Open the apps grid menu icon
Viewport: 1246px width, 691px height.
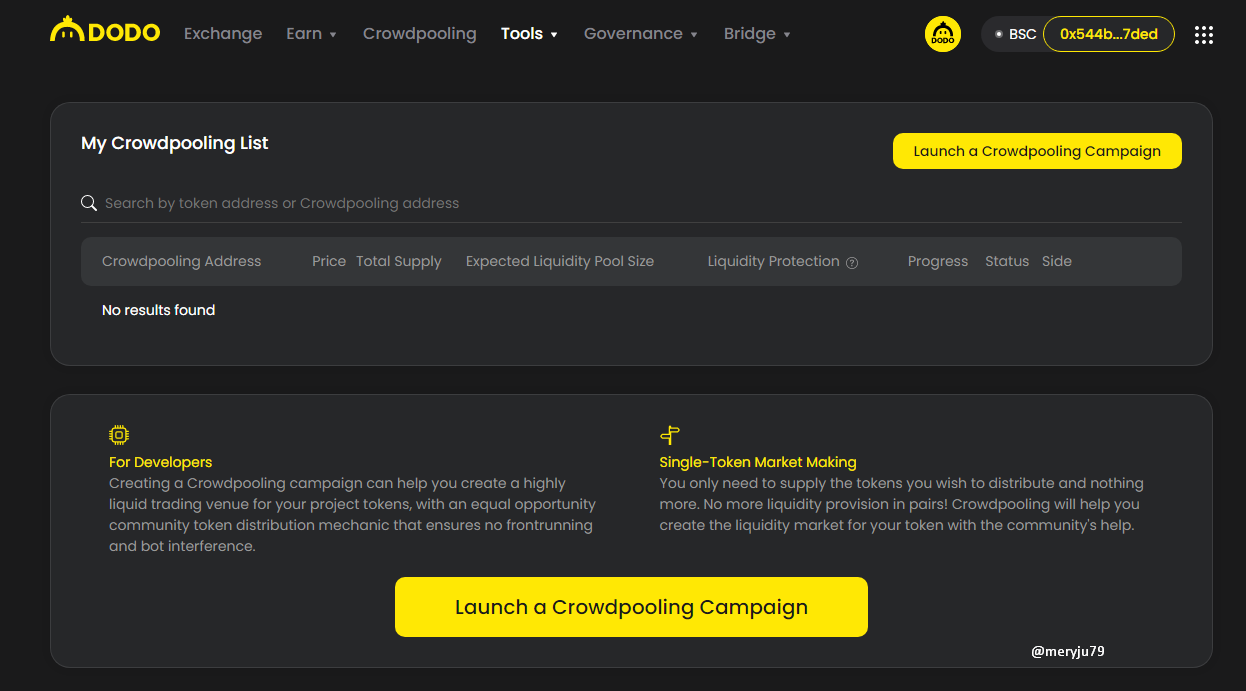coord(1204,35)
